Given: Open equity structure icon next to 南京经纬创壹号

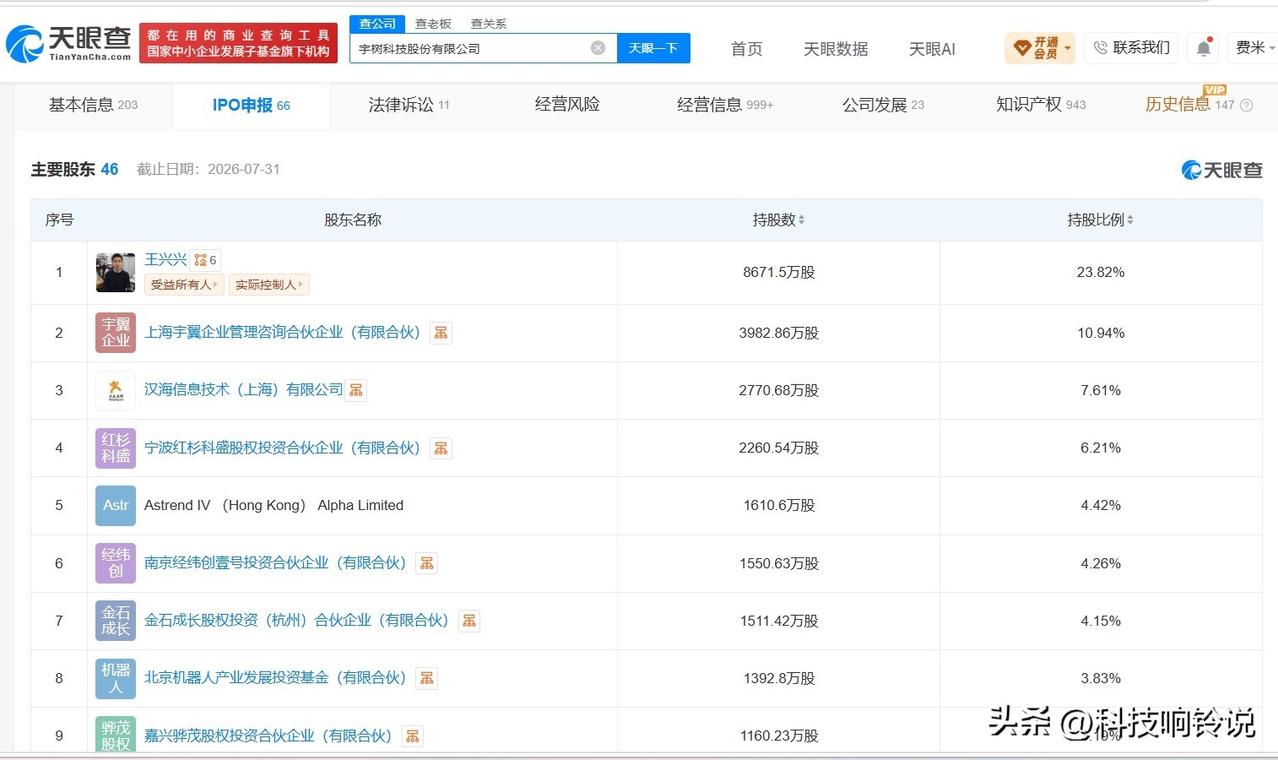Looking at the screenshot, I should [427, 563].
